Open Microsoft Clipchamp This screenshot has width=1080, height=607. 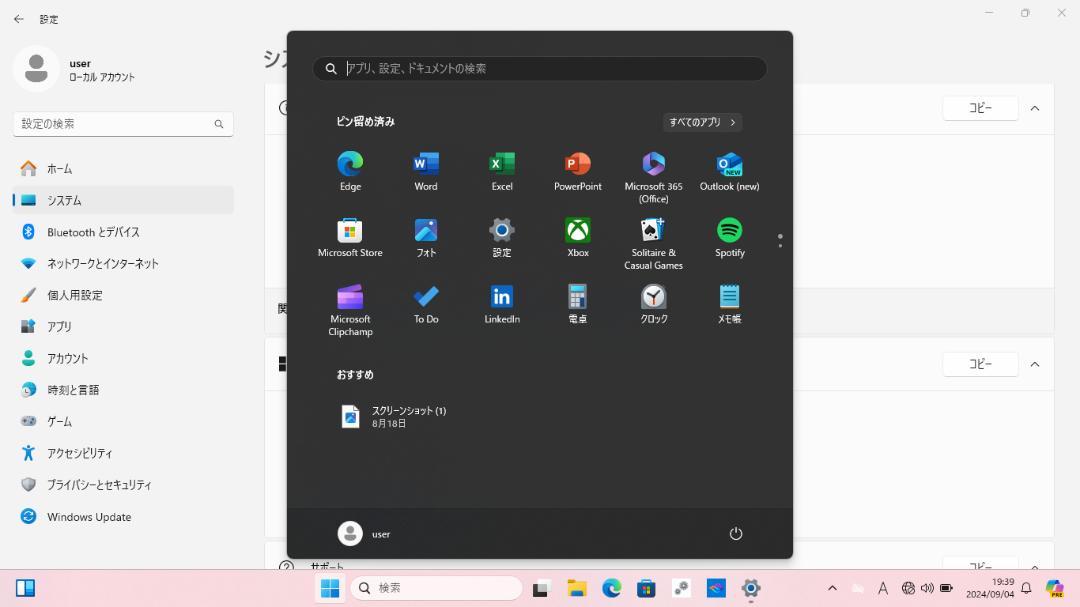350,310
